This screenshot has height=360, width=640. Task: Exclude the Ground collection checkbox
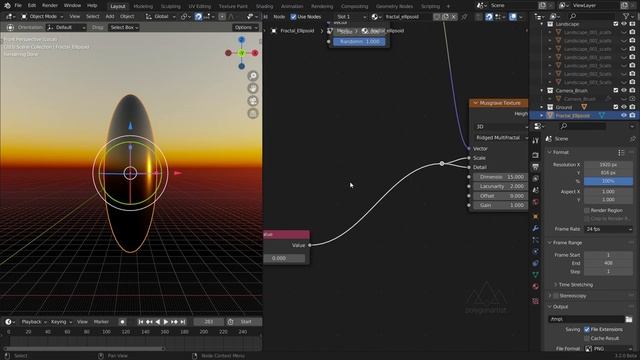tap(616, 107)
